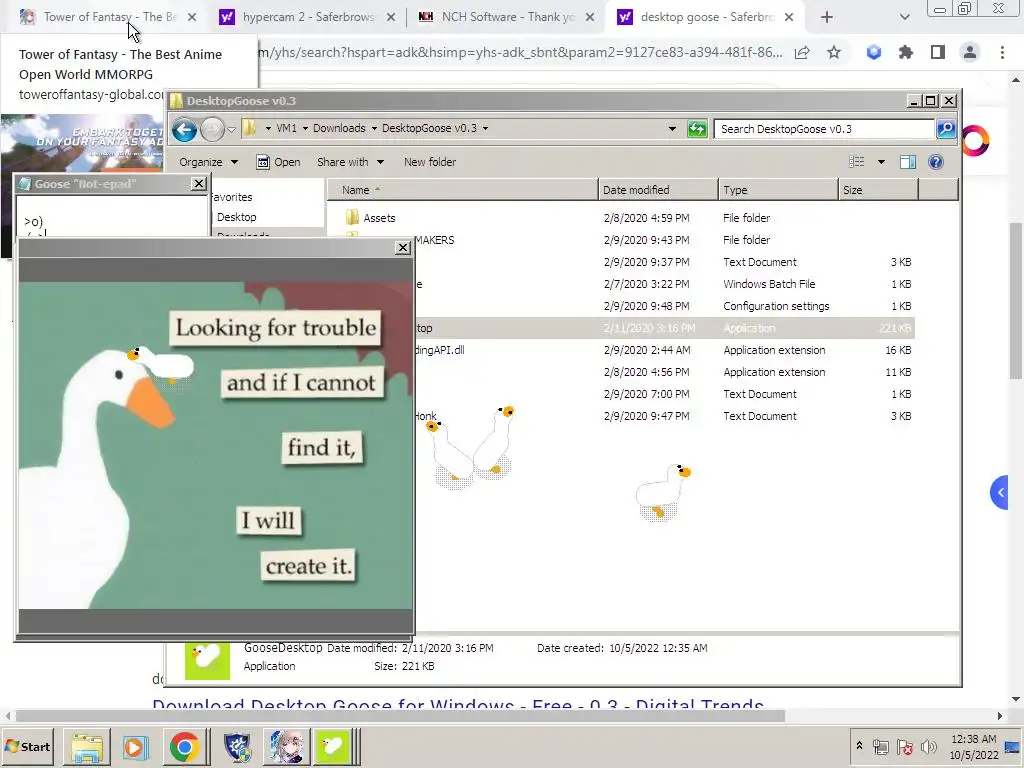This screenshot has height=768, width=1024.
Task: Click the blue hexagon extension icon
Action: [x=873, y=52]
